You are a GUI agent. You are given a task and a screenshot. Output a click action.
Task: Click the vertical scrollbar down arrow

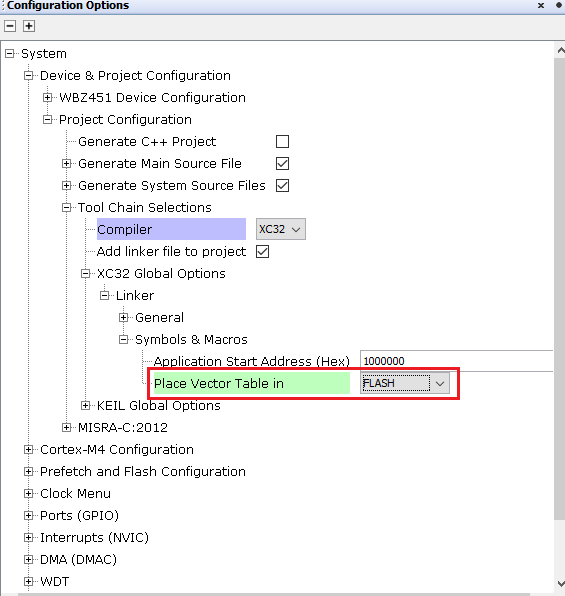coord(560,583)
